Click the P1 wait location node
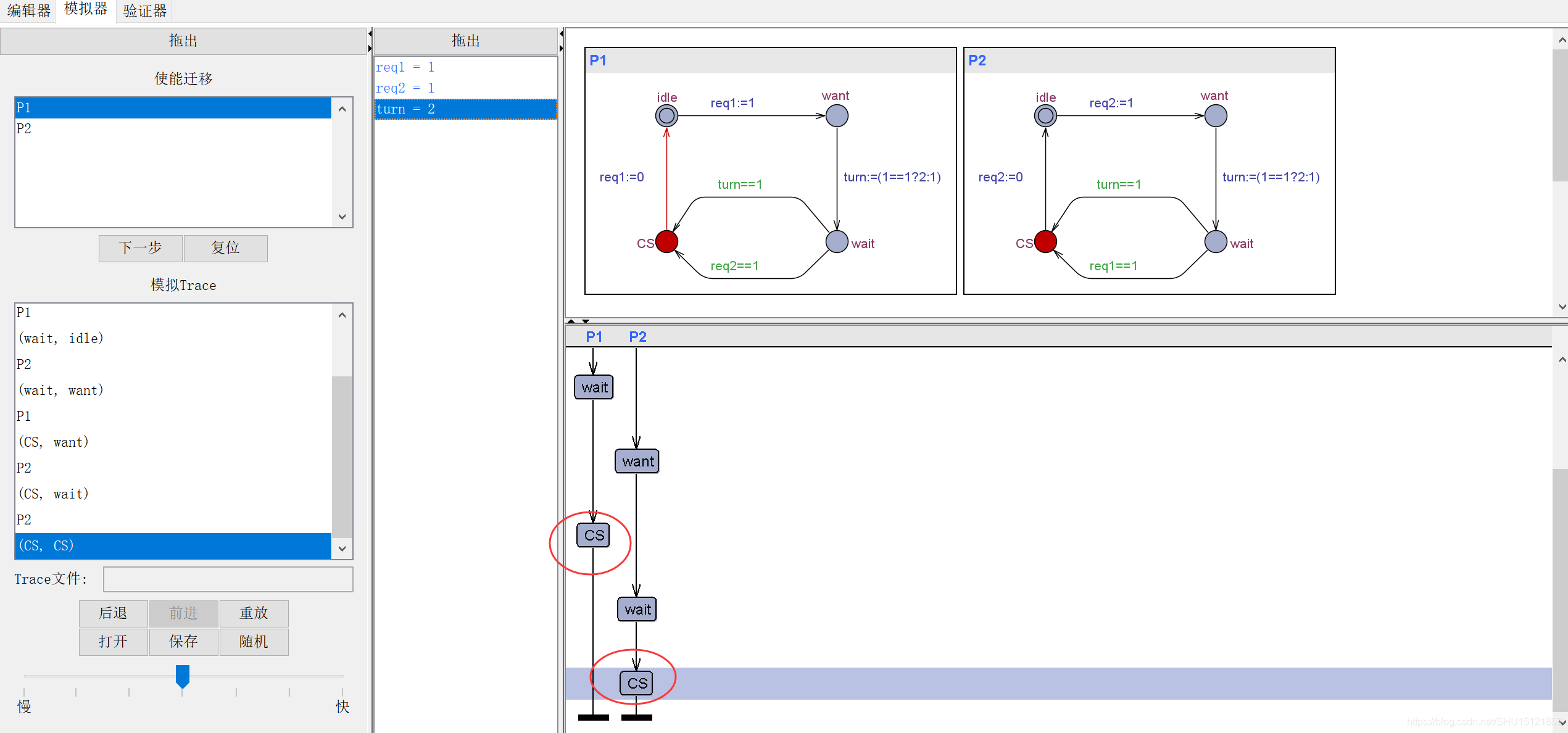1568x733 pixels. [x=837, y=241]
